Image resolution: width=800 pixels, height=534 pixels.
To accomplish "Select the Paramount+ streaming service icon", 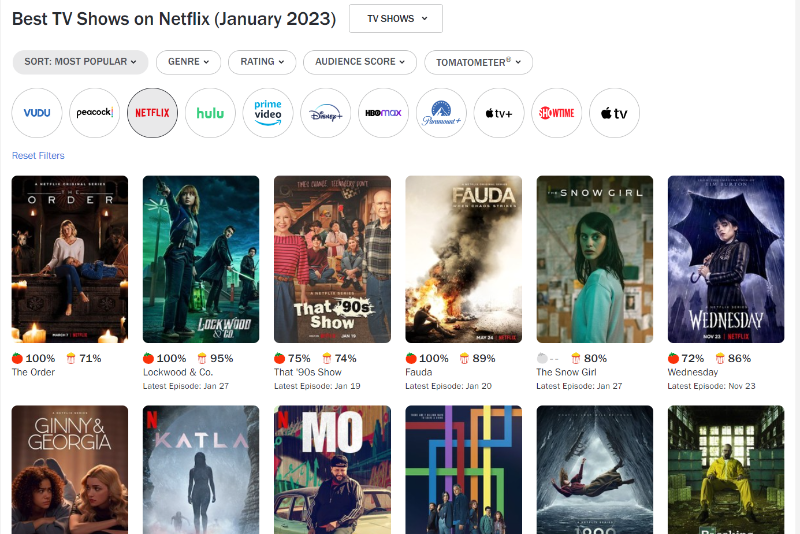I will [x=441, y=113].
